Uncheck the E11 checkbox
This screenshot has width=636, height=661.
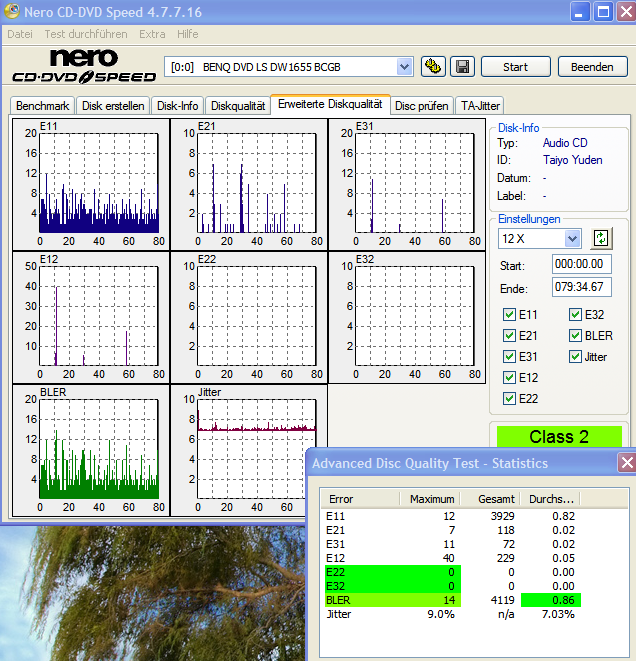pyautogui.click(x=510, y=315)
